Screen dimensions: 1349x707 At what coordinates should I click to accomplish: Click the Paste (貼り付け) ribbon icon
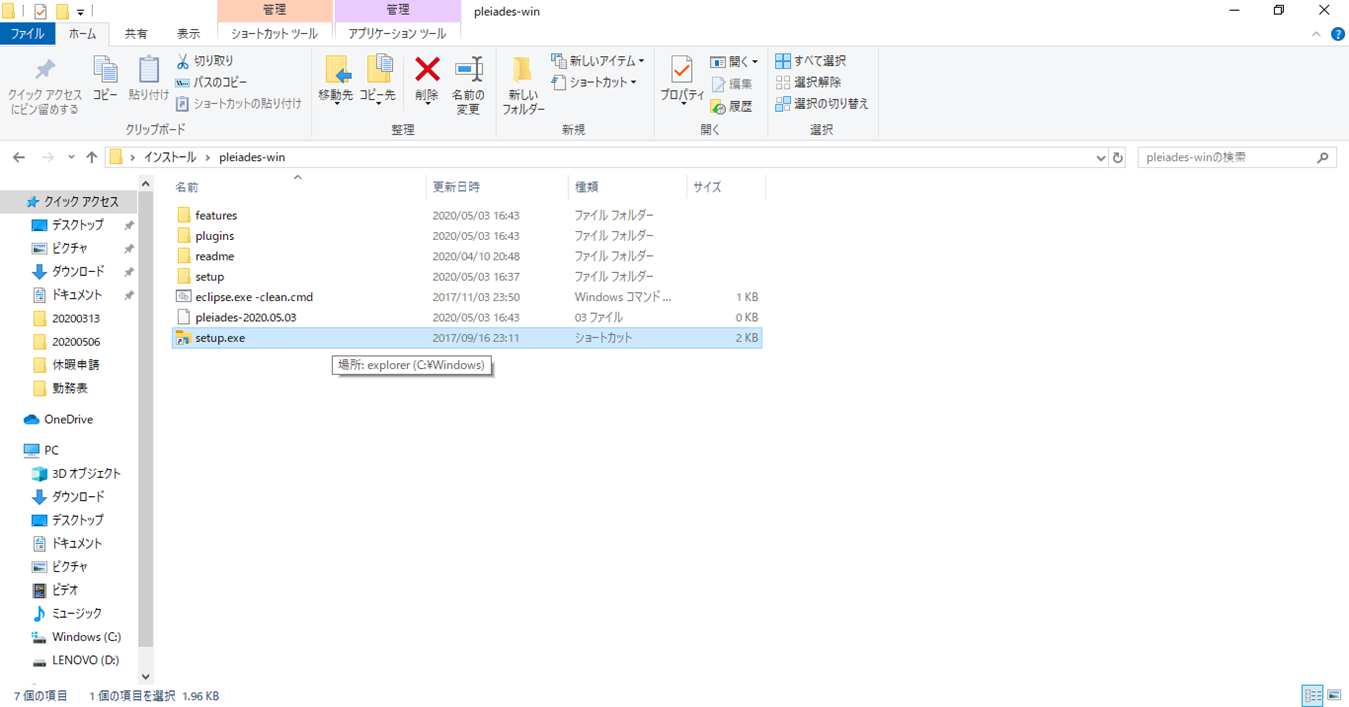point(149,70)
